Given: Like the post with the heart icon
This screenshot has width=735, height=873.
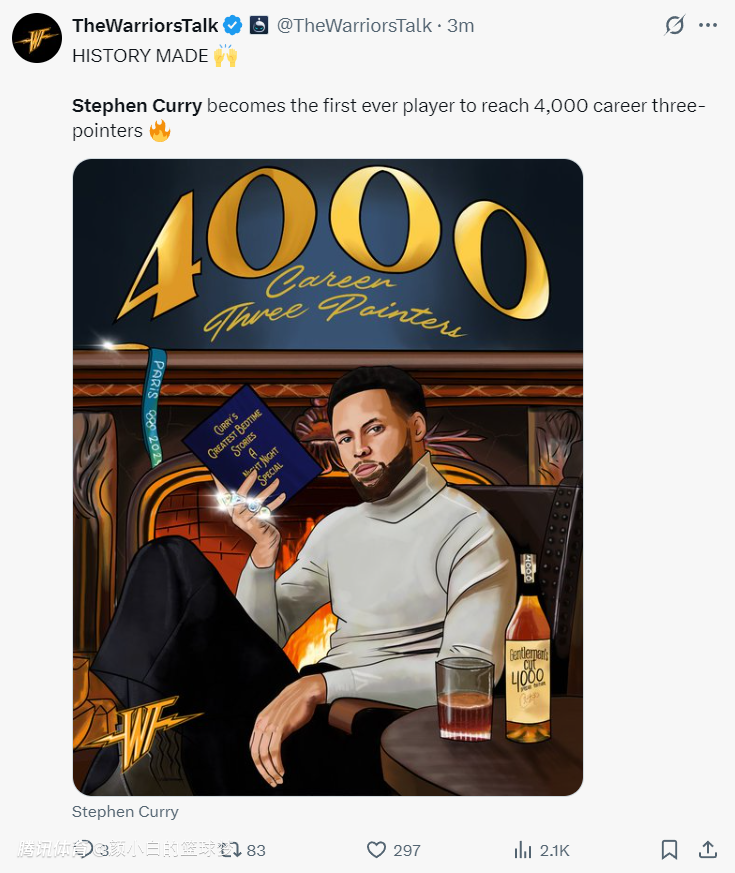Looking at the screenshot, I should pos(376,849).
